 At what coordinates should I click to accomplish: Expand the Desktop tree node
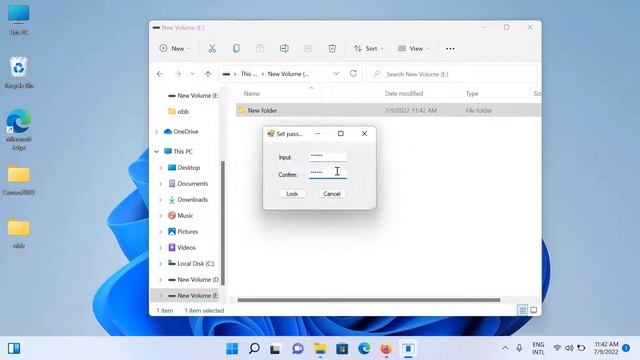160,168
